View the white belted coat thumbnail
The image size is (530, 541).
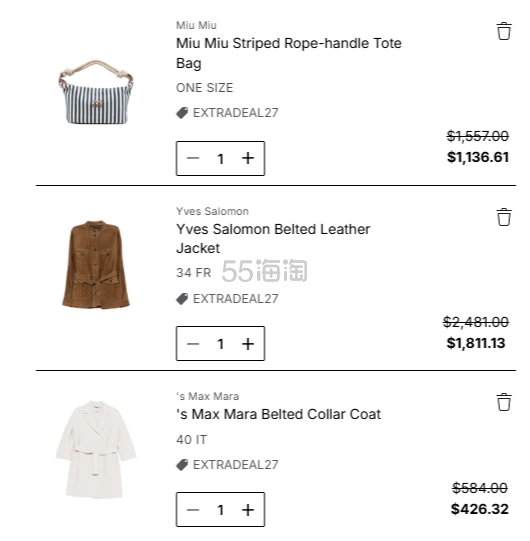tap(96, 449)
